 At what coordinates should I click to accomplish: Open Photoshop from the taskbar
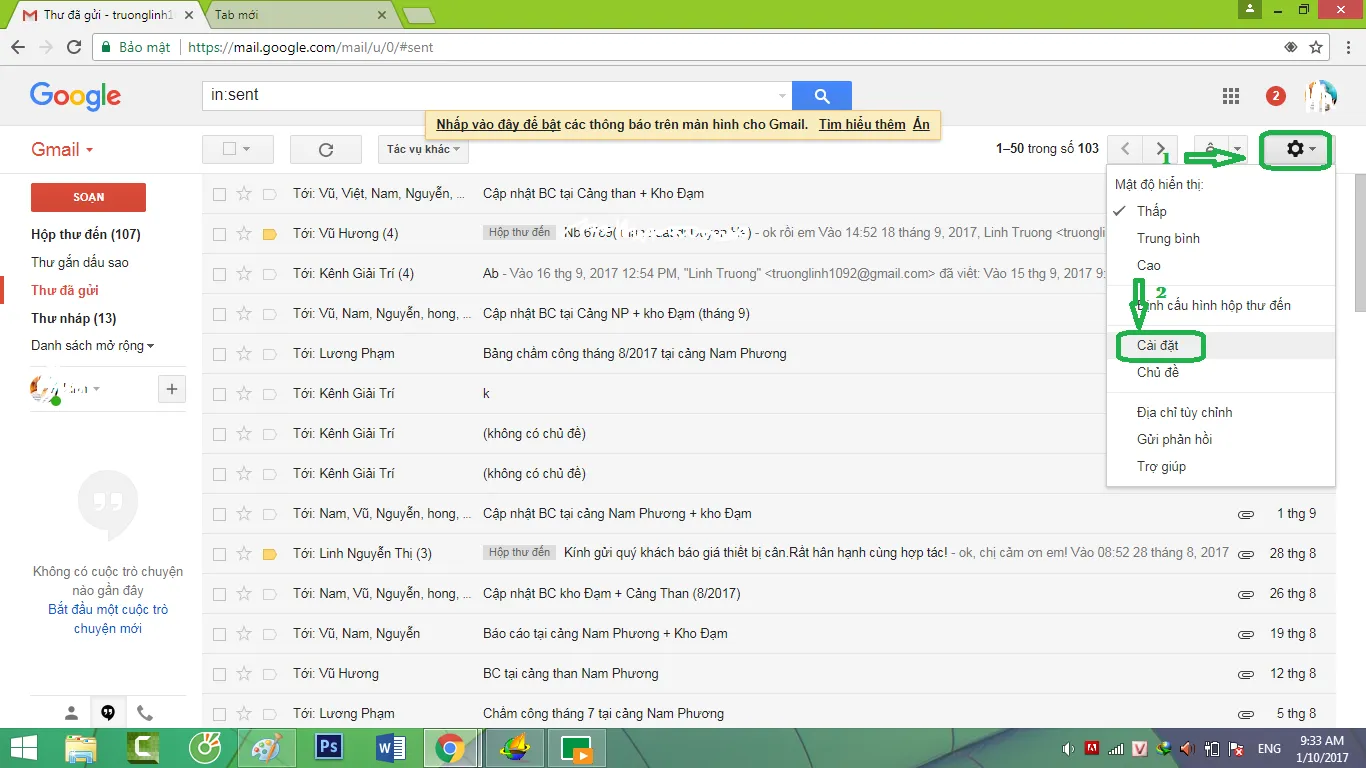coord(328,748)
